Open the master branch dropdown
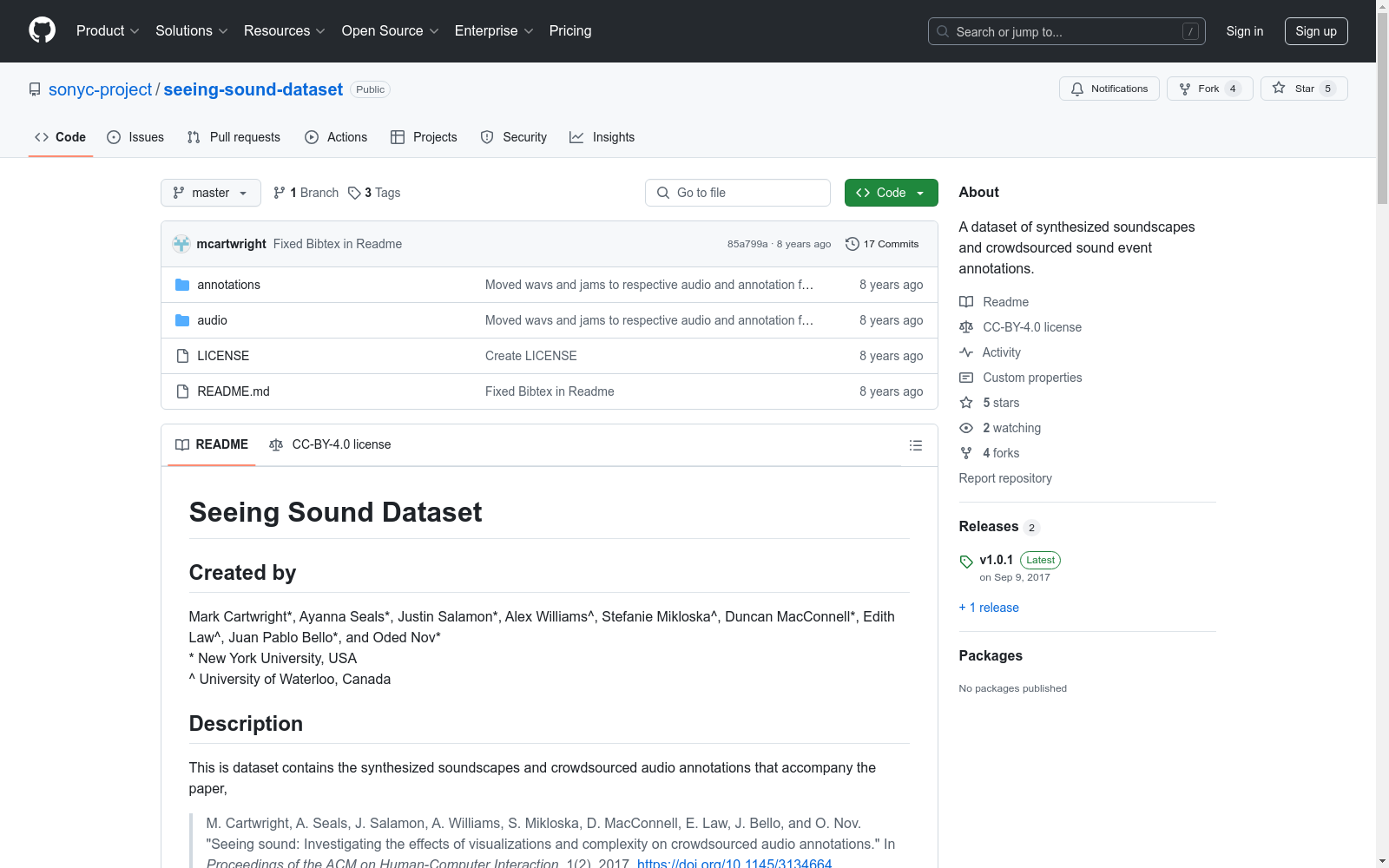Image resolution: width=1389 pixels, height=868 pixels. [x=211, y=193]
